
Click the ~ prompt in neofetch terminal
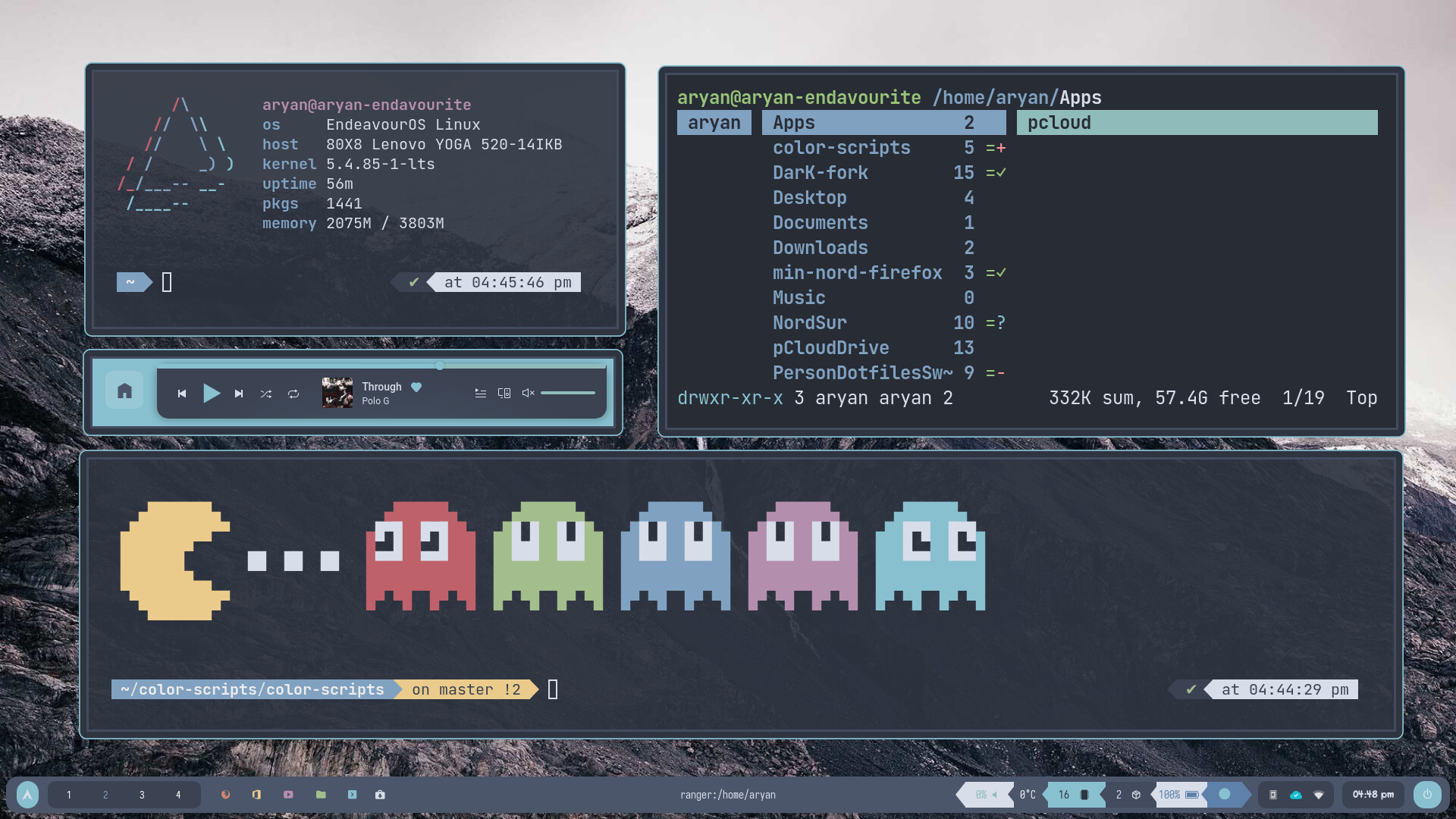click(x=134, y=282)
